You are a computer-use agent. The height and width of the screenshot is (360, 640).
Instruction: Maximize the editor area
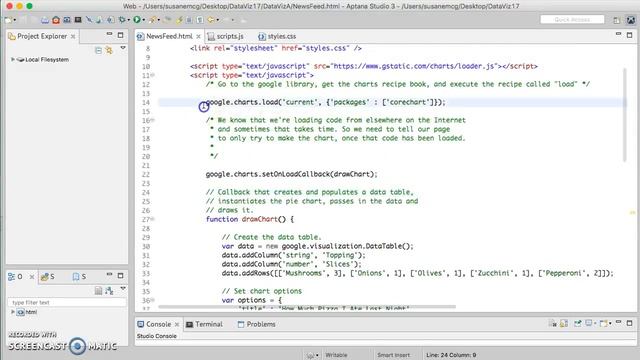coord(629,35)
